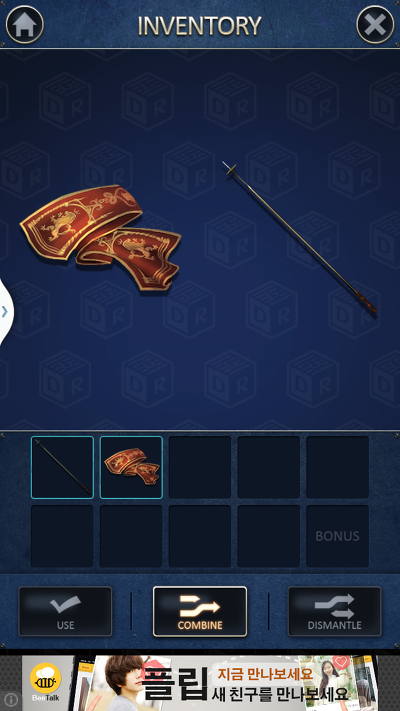Select the fifth empty top-row slot
Viewport: 400px width, 711px height.
click(x=337, y=468)
